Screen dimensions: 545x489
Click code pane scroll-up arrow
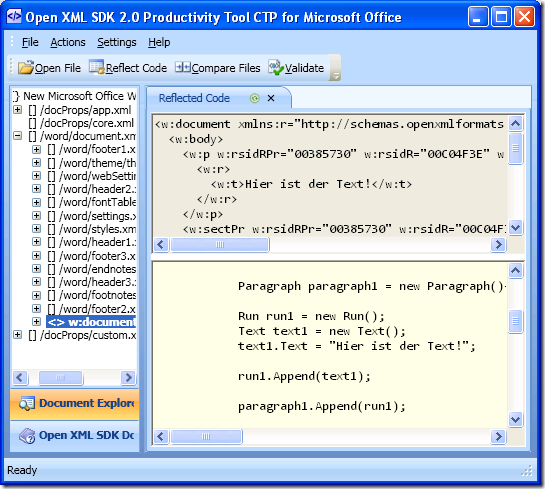point(515,271)
